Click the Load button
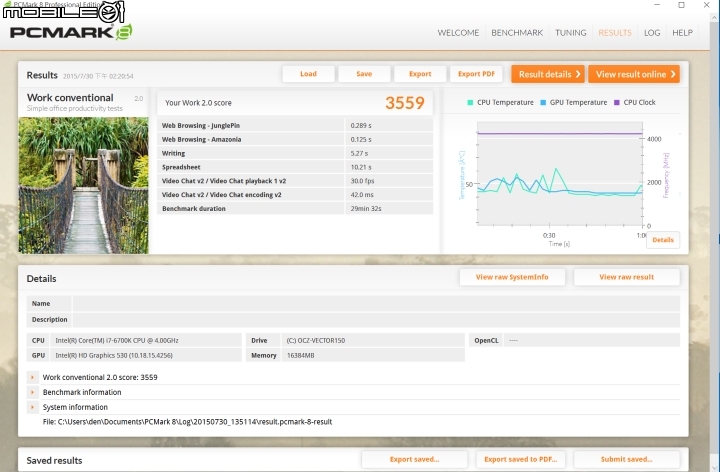 click(x=308, y=74)
